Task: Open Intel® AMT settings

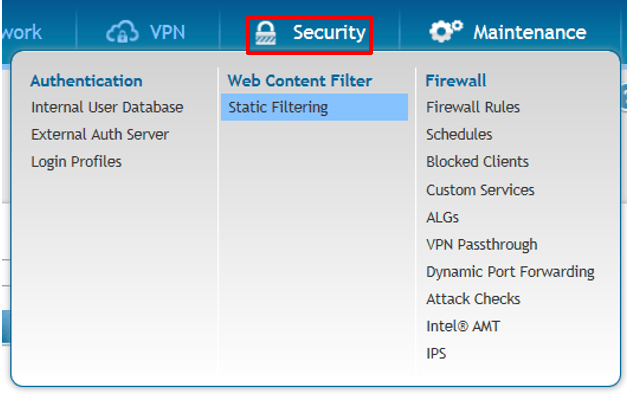Action: tap(463, 326)
